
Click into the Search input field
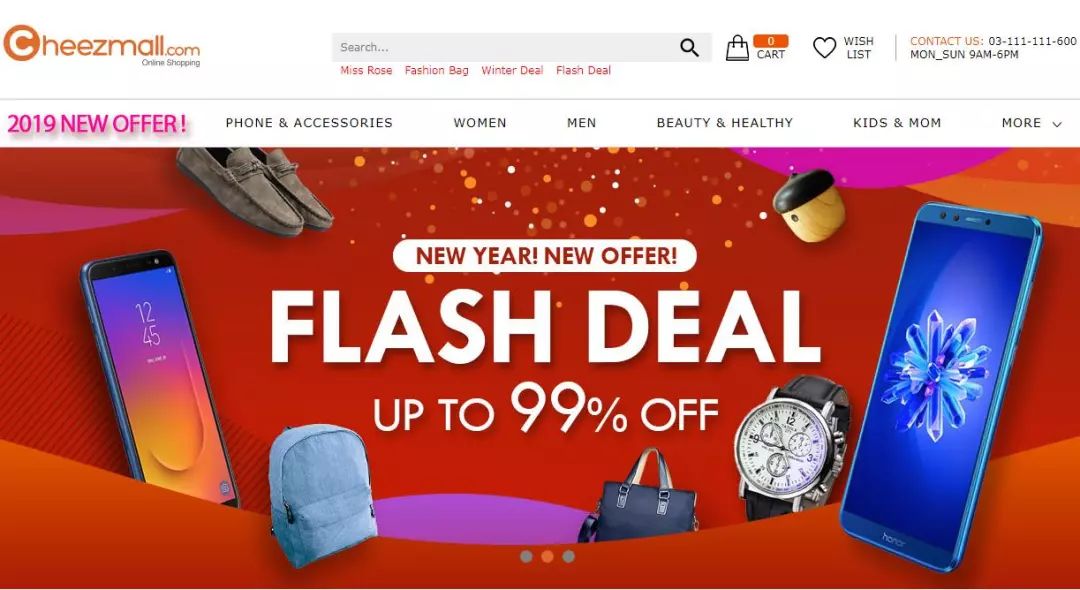click(x=506, y=48)
